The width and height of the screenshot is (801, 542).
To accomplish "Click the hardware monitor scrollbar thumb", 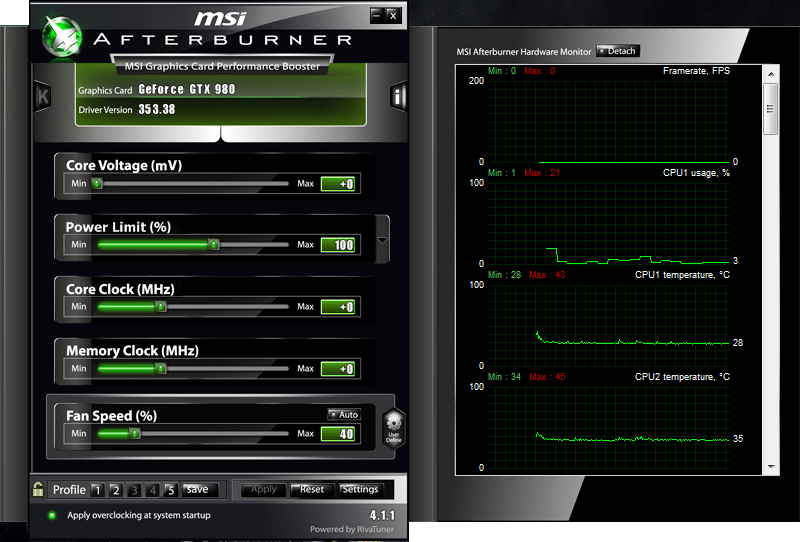I will [771, 109].
